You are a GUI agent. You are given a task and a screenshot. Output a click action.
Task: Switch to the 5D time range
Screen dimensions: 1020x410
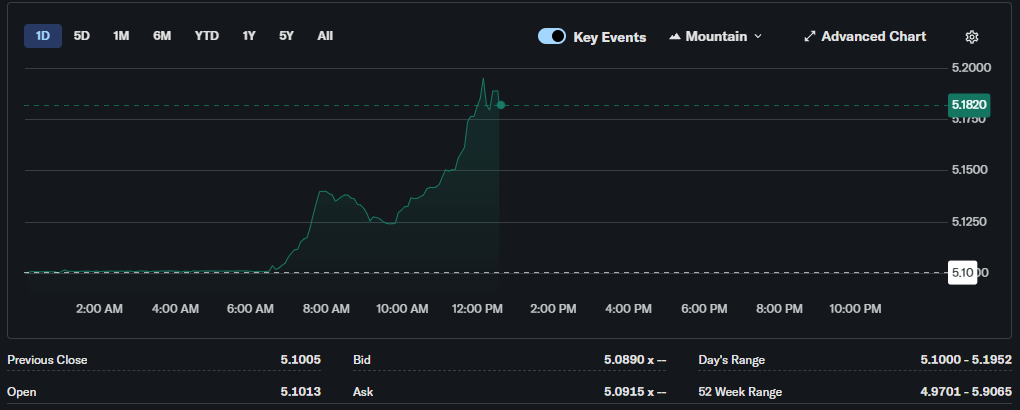click(82, 36)
